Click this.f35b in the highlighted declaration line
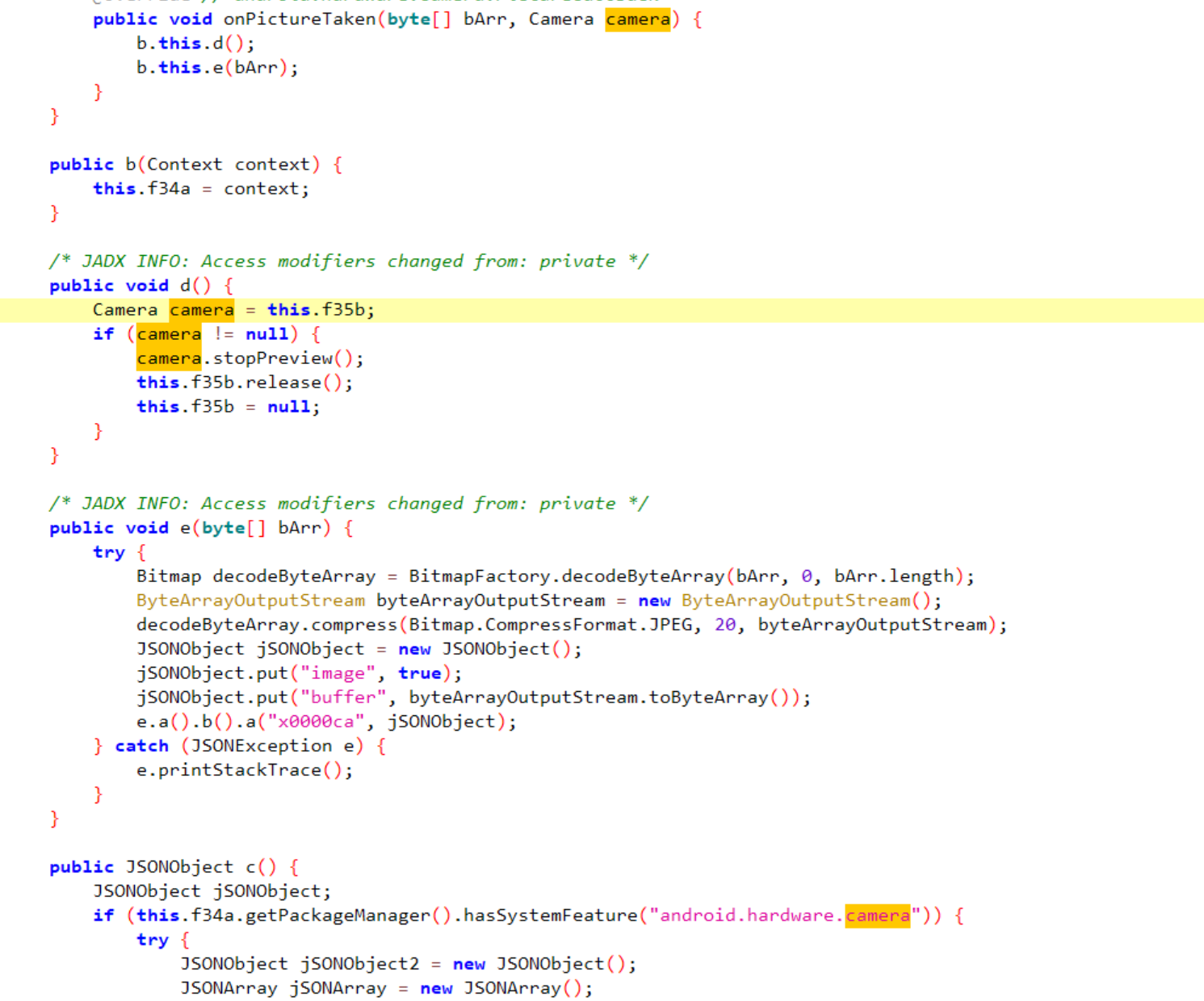This screenshot has width=1204, height=1001. [x=316, y=310]
